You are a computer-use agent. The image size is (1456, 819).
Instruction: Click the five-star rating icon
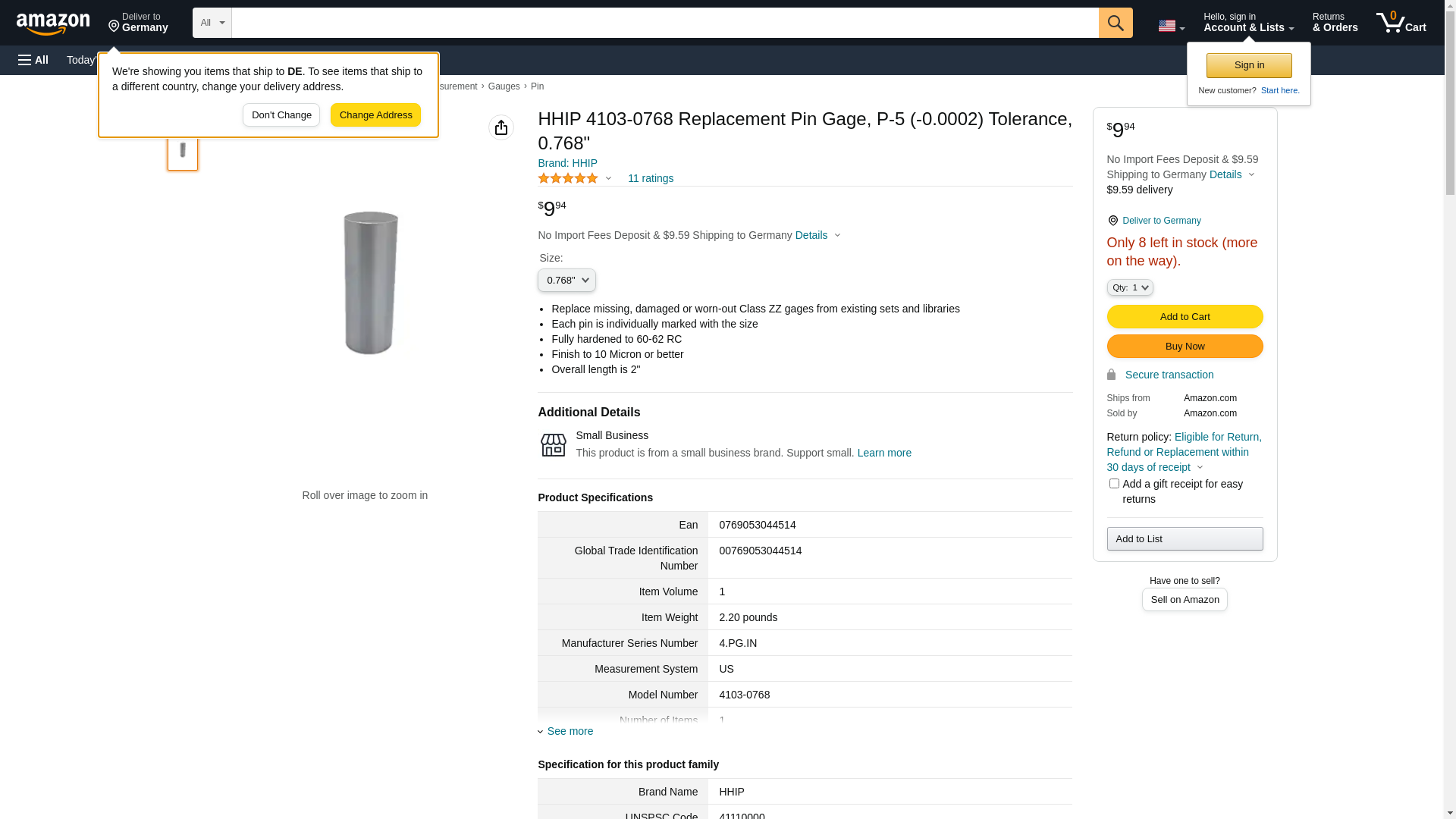pos(568,178)
